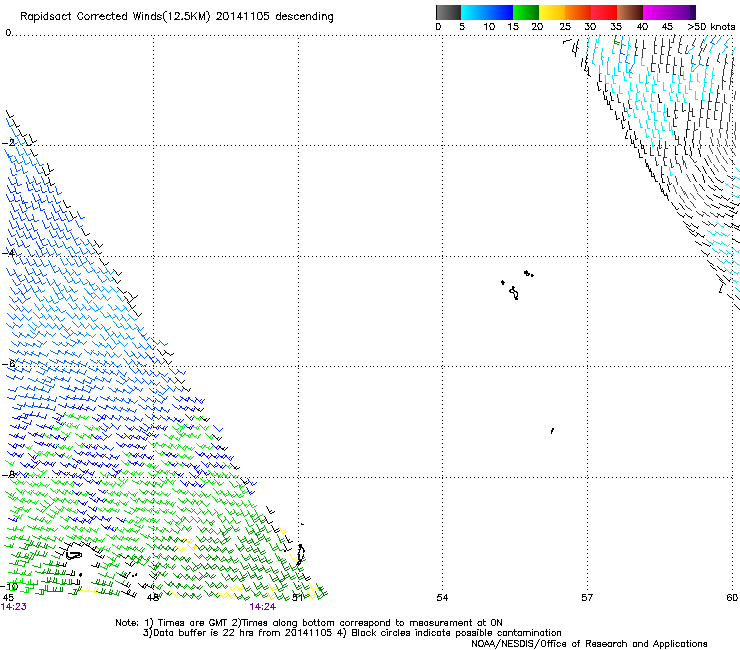The height and width of the screenshot is (650, 740).
Task: Select the orange 25-30 knots legend swatch
Action: tap(578, 12)
